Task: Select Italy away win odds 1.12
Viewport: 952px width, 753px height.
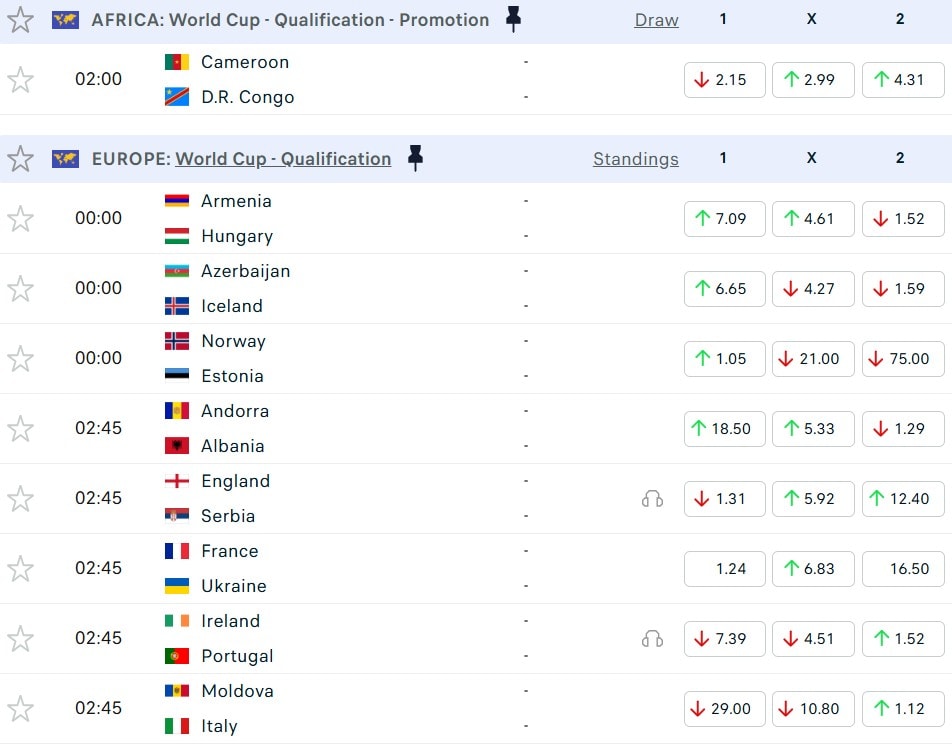Action: (900, 708)
